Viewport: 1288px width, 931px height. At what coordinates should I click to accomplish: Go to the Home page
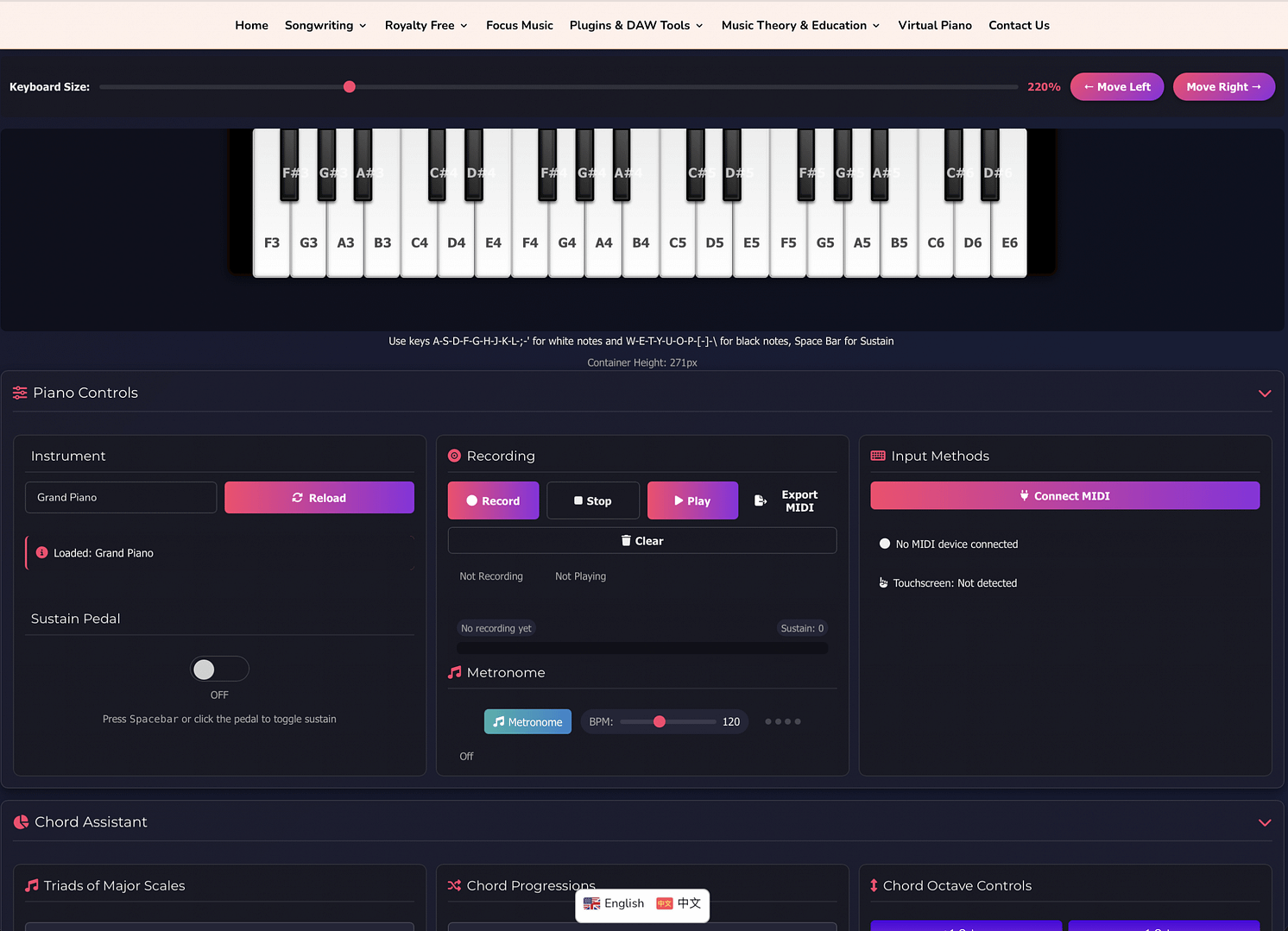251,25
